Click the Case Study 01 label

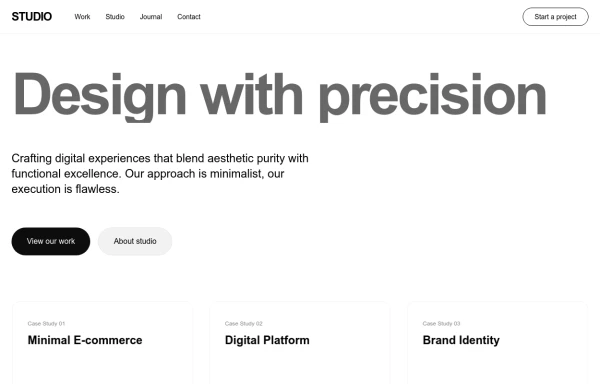point(46,324)
